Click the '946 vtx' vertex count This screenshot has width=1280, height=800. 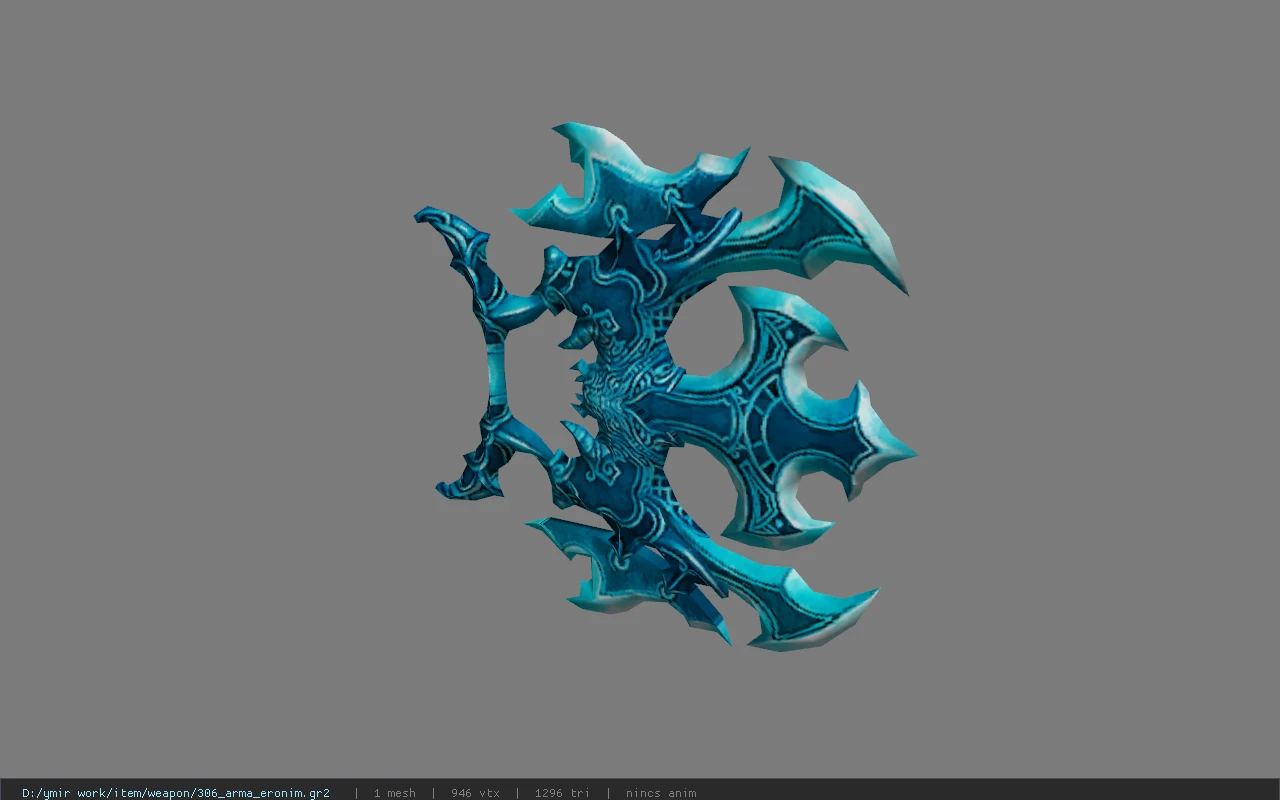[x=475, y=793]
